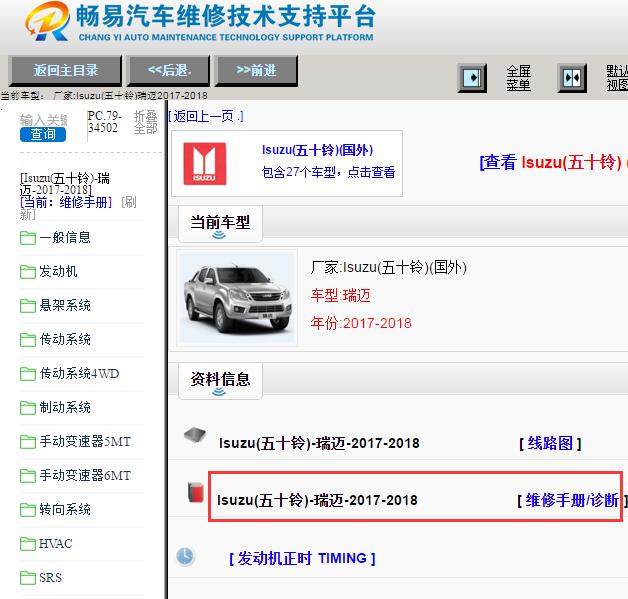Focus the keyword search input field

(43, 120)
